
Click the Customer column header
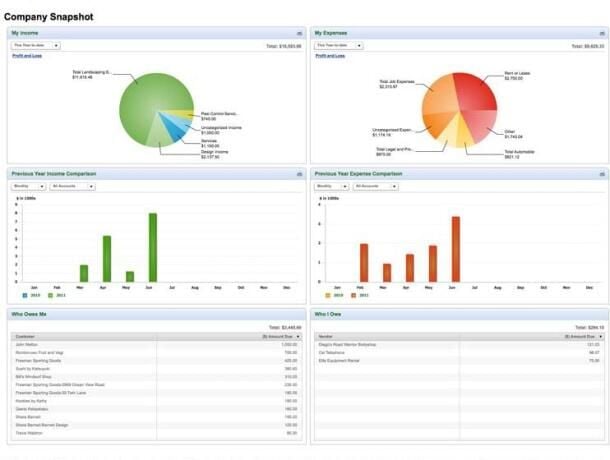[x=84, y=336]
